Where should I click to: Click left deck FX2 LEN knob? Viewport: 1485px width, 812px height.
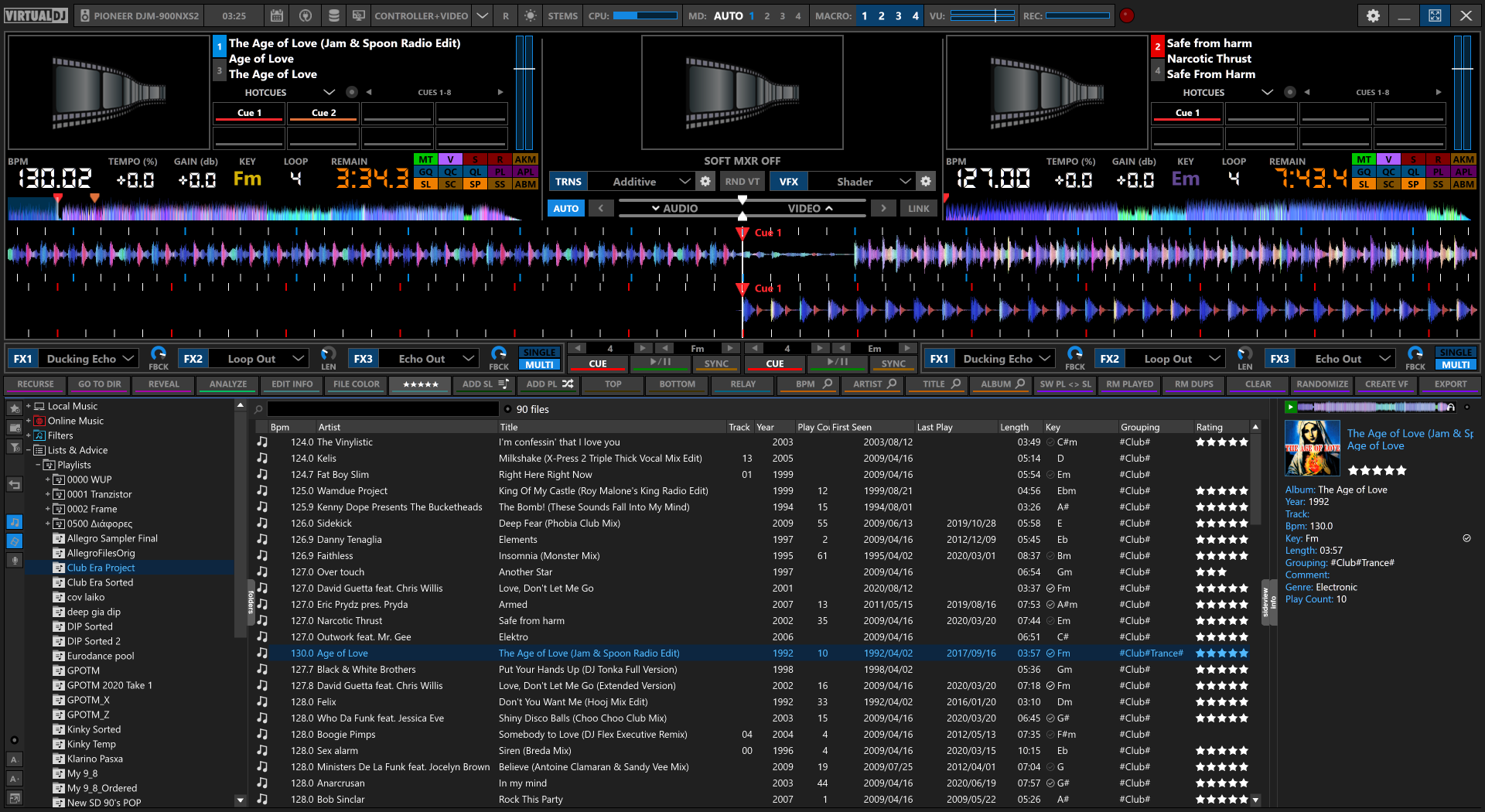click(x=329, y=354)
